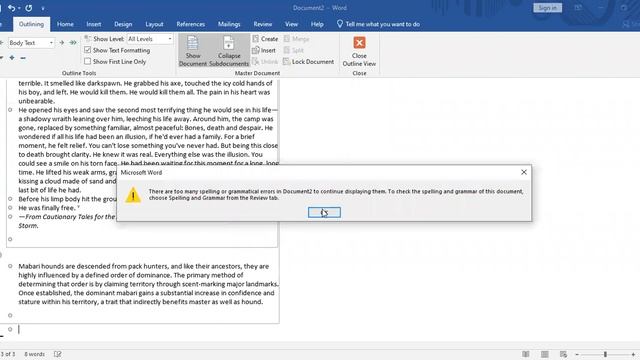This screenshot has height=360, width=640.
Task: Open the Mailings tab
Action: (229, 24)
